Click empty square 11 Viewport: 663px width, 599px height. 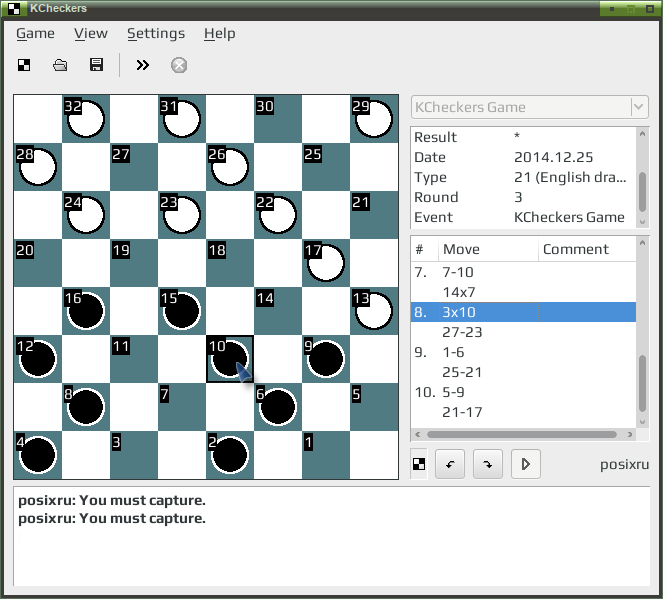pyautogui.click(x=134, y=359)
